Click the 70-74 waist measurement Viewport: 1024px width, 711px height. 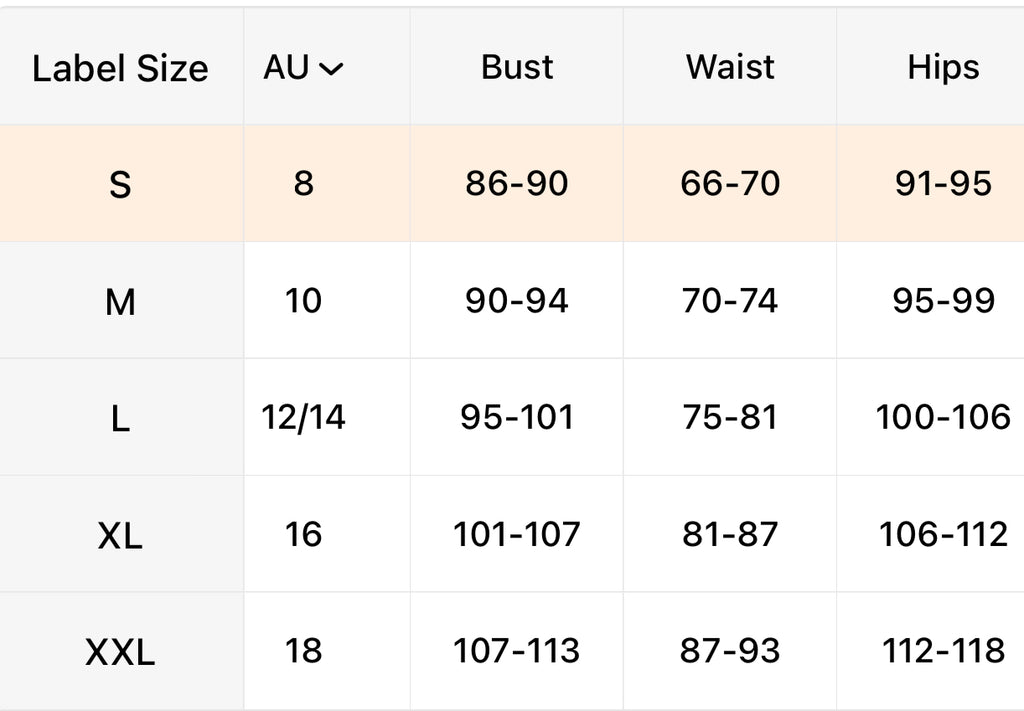(x=730, y=300)
